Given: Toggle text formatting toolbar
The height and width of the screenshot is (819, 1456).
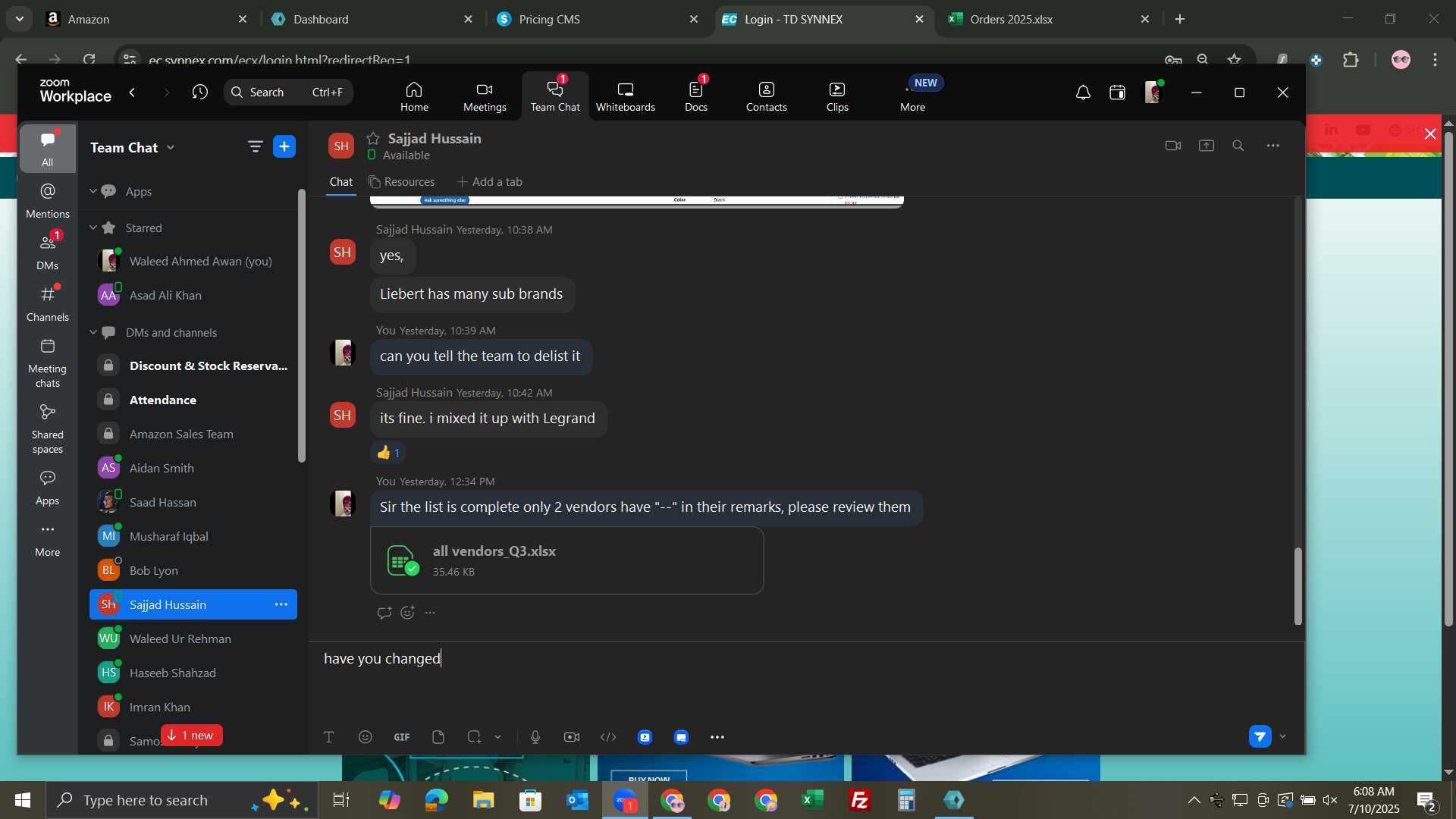Looking at the screenshot, I should (329, 737).
